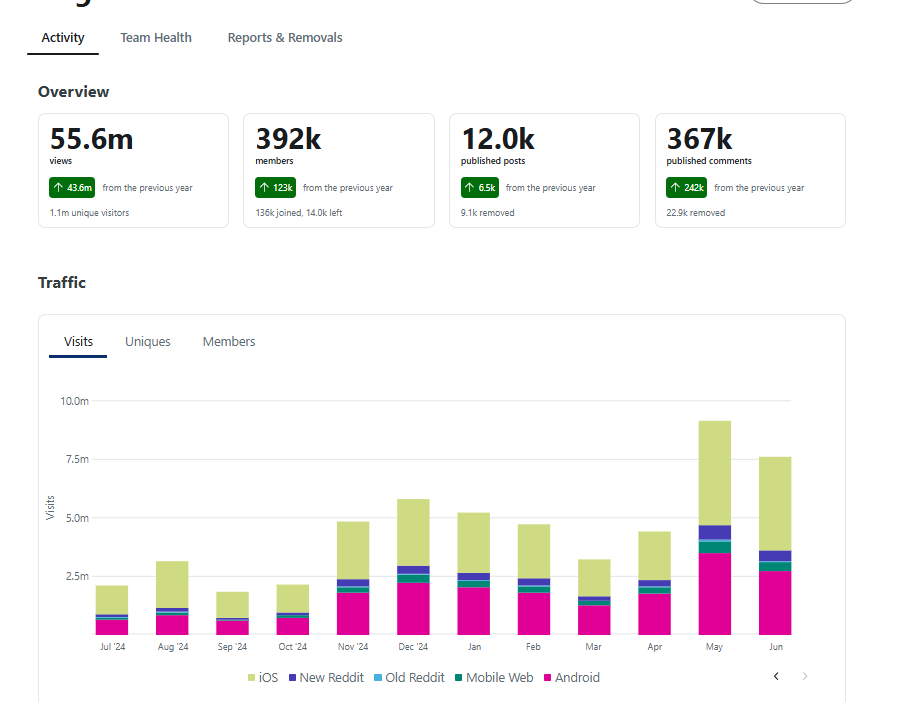Click the Nov '24 bar in chart
Viewport: 914px width, 702px height.
pos(353,578)
